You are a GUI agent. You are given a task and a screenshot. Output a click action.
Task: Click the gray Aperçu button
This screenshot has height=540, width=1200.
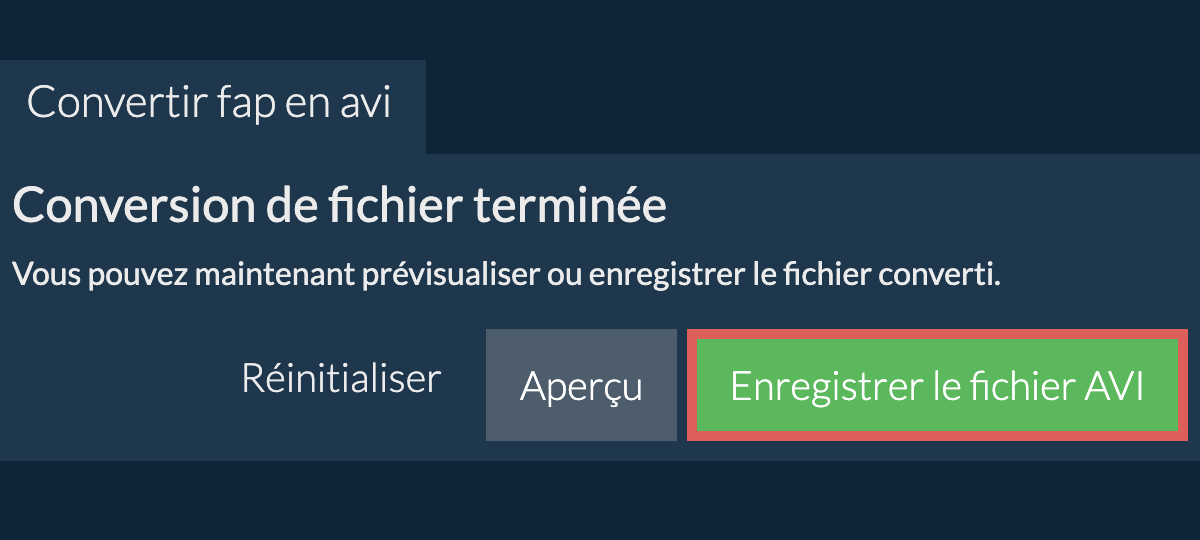581,385
